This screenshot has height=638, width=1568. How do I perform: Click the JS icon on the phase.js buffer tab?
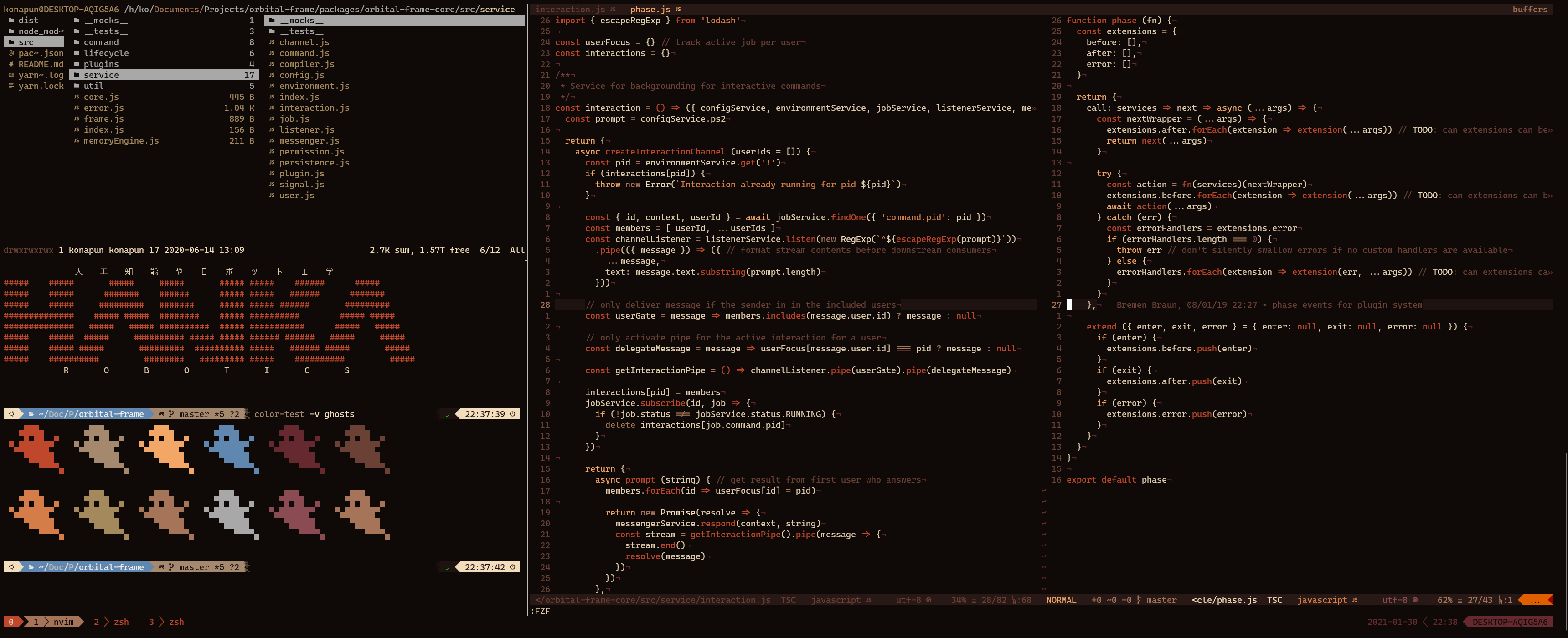click(678, 10)
